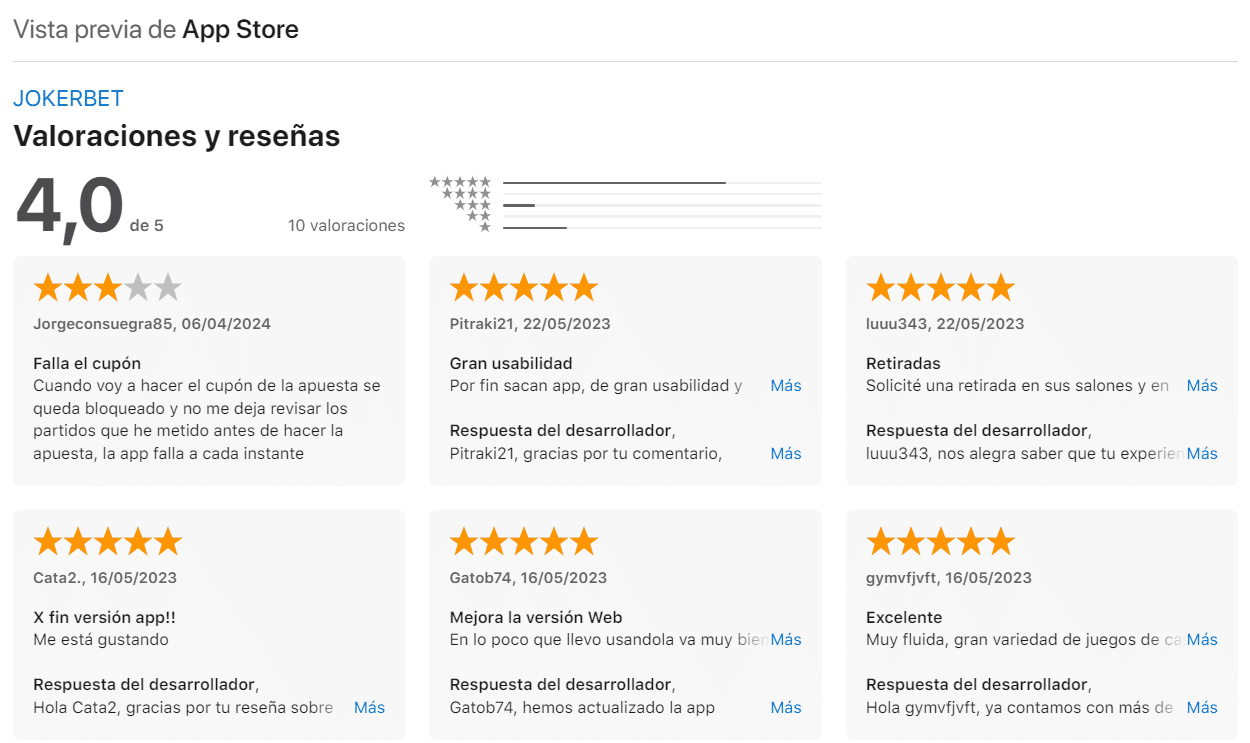The width and height of the screenshot is (1250, 743).
Task: Expand developer response to luuu343 with Más
Action: pyautogui.click(x=1202, y=454)
